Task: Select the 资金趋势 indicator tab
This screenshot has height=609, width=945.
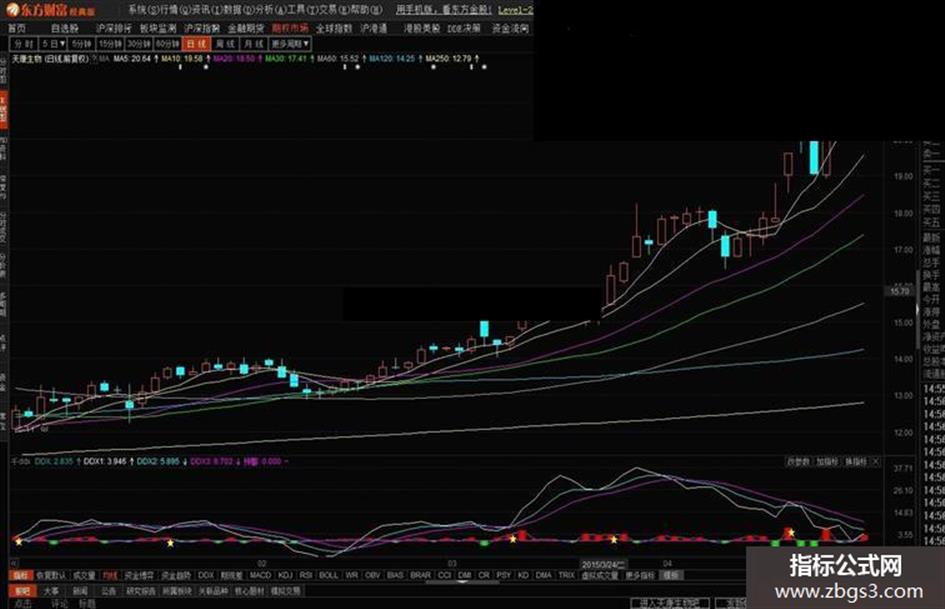Action: tap(176, 576)
